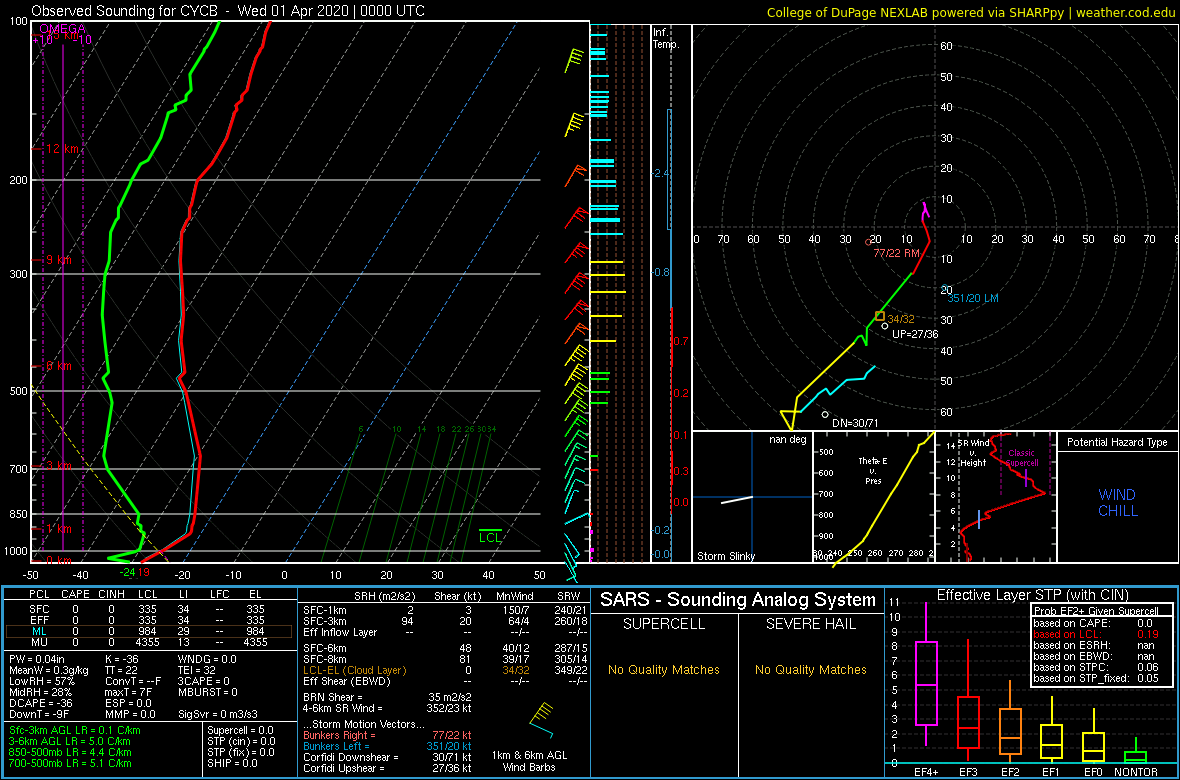Click the SFC-8km shear row label
1180x780 pixels.
(x=324, y=659)
